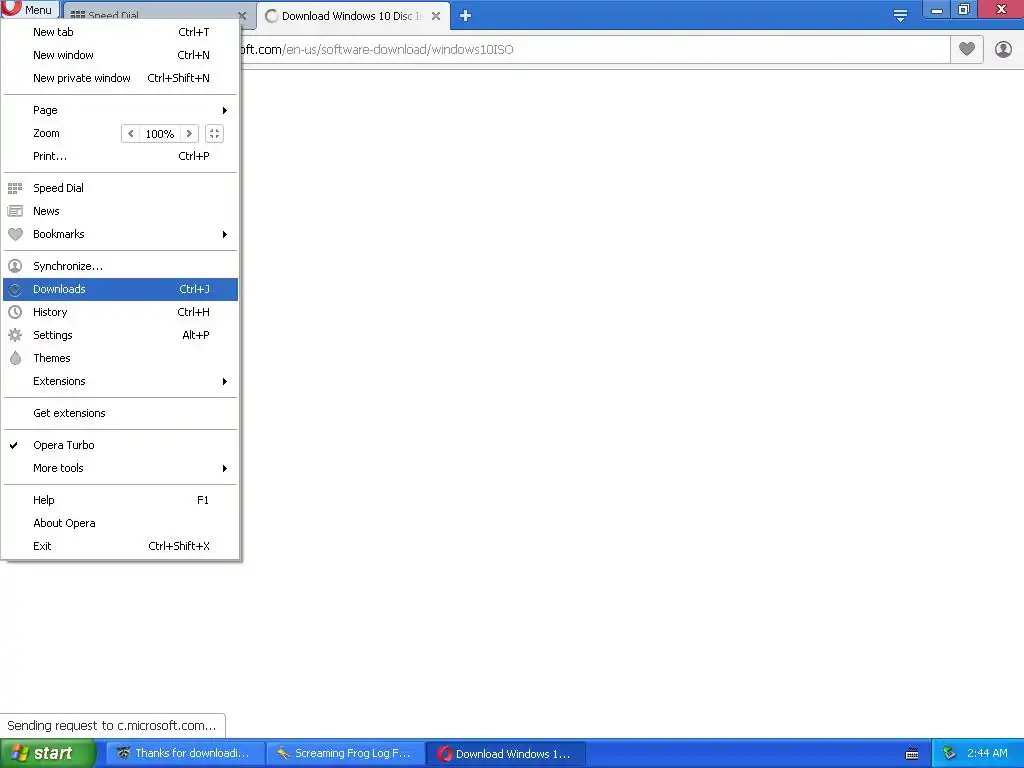
Task: Expand the More tools submenu arrow
Action: pos(225,468)
